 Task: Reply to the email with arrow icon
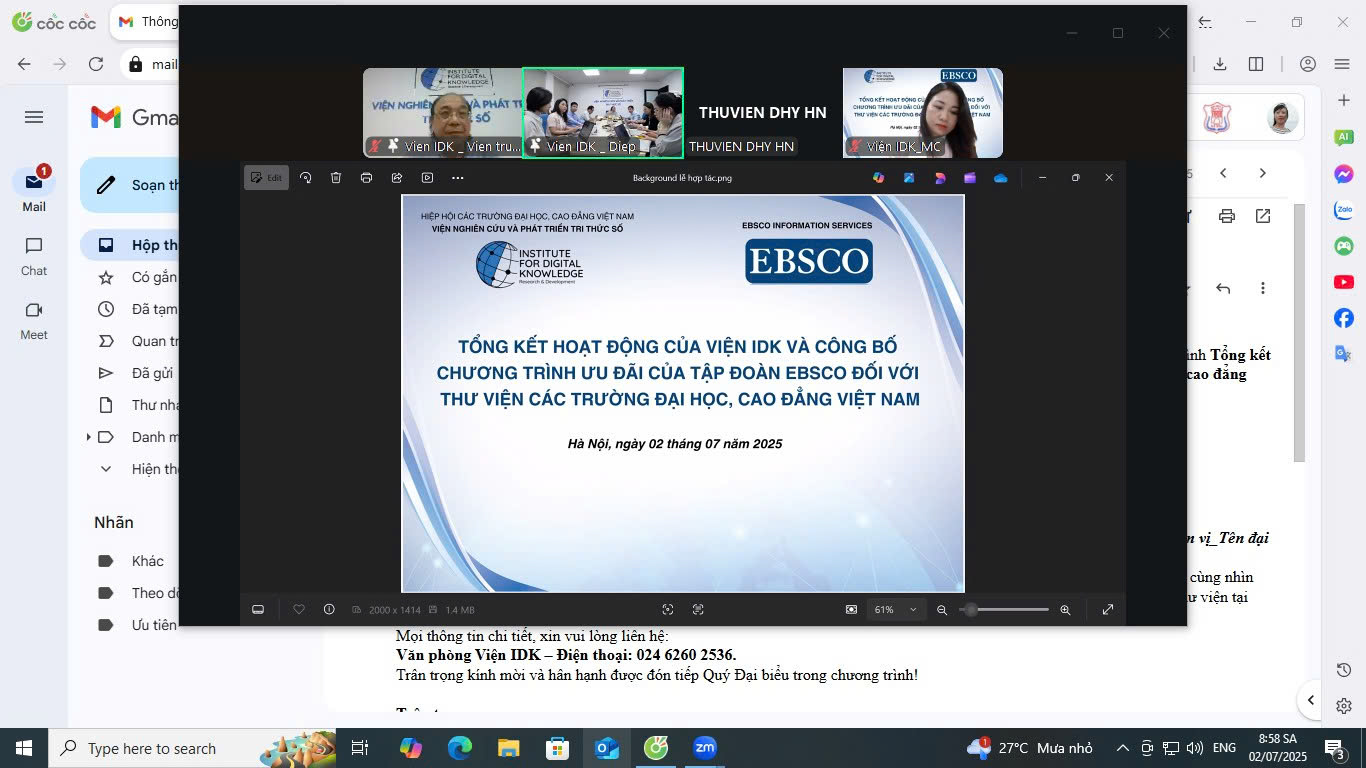click(1223, 288)
